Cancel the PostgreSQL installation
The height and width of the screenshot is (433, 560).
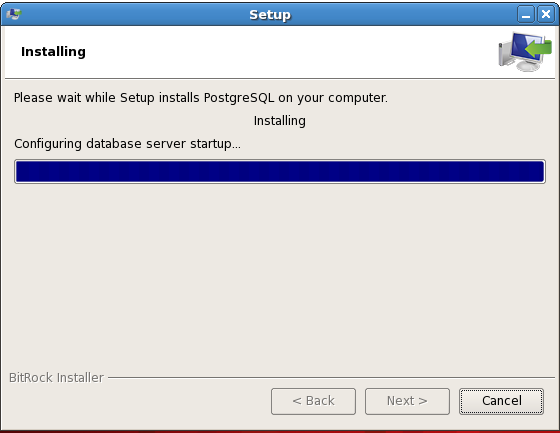pos(501,401)
